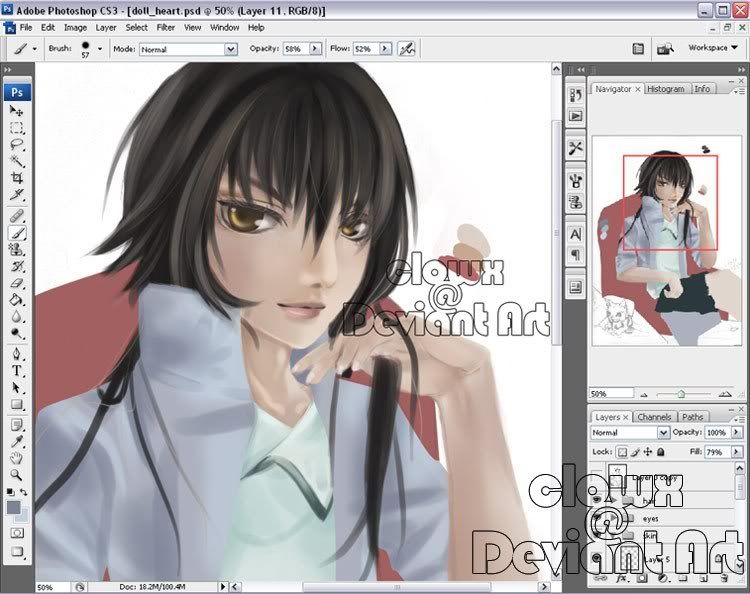750x594 pixels.
Task: Select the Clone Stamp tool
Action: (17, 250)
